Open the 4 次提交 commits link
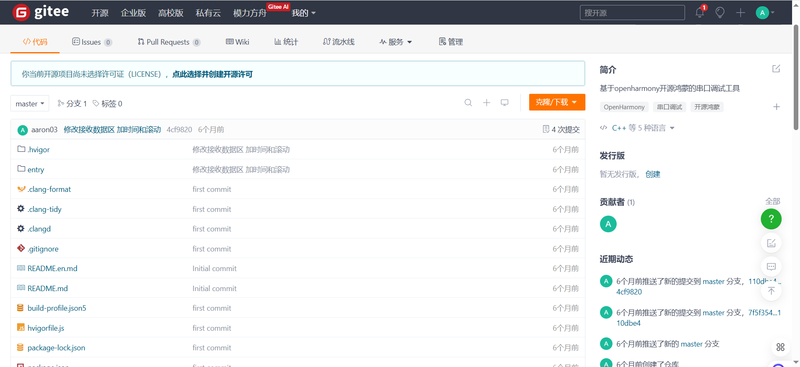The height and width of the screenshot is (367, 800). (x=561, y=130)
